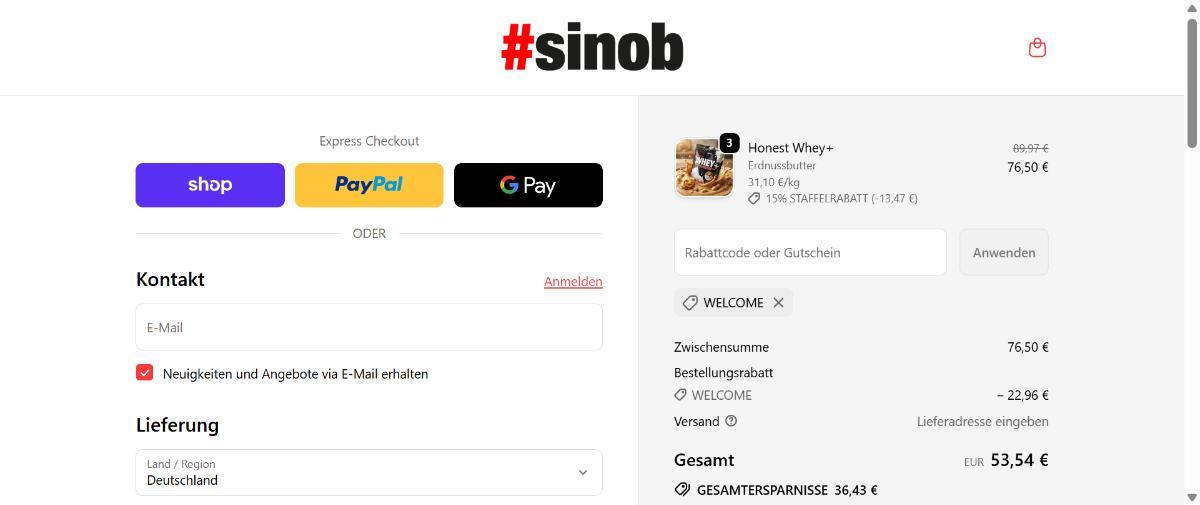The height and width of the screenshot is (505, 1200).
Task: Click the Anwenden apply button
Action: 1004,252
